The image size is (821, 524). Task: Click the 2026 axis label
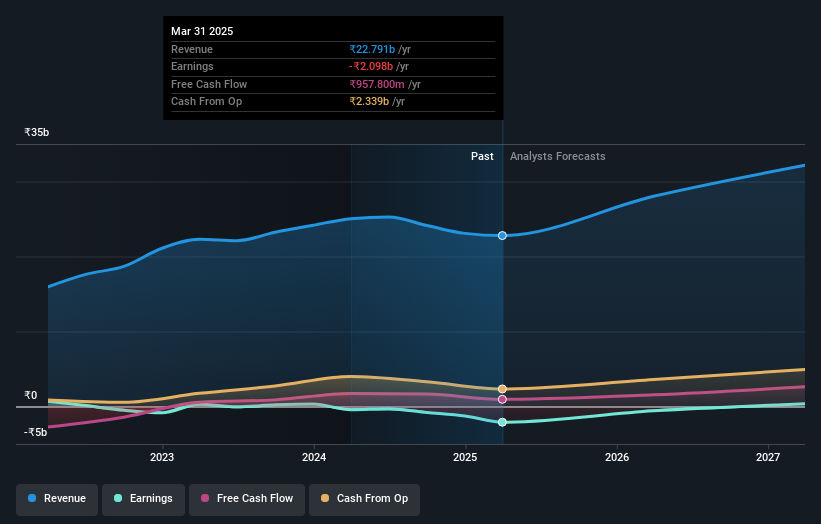click(617, 458)
